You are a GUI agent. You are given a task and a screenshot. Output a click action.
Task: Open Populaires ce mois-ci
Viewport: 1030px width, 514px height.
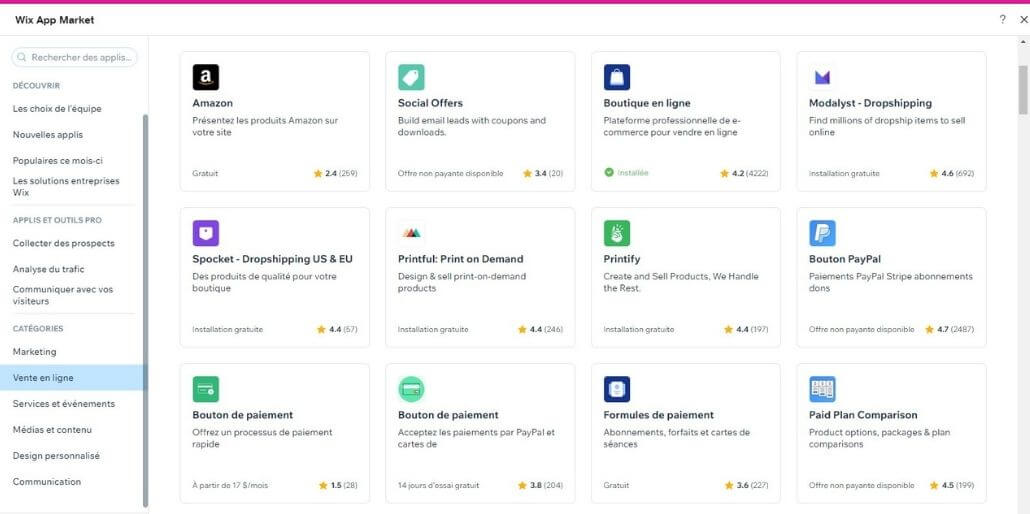pyautogui.click(x=58, y=160)
